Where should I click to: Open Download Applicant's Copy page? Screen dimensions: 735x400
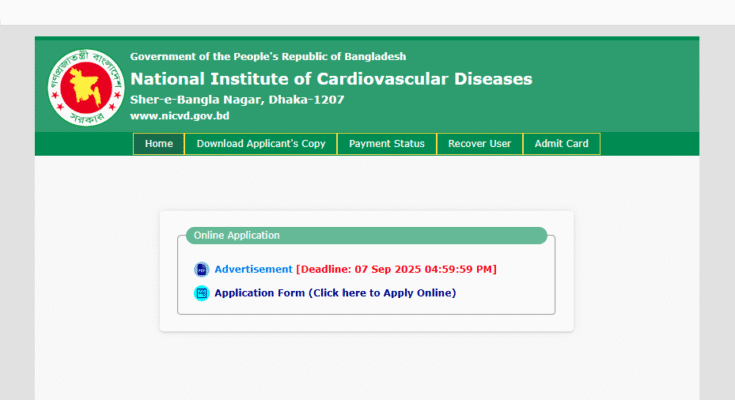pos(260,144)
